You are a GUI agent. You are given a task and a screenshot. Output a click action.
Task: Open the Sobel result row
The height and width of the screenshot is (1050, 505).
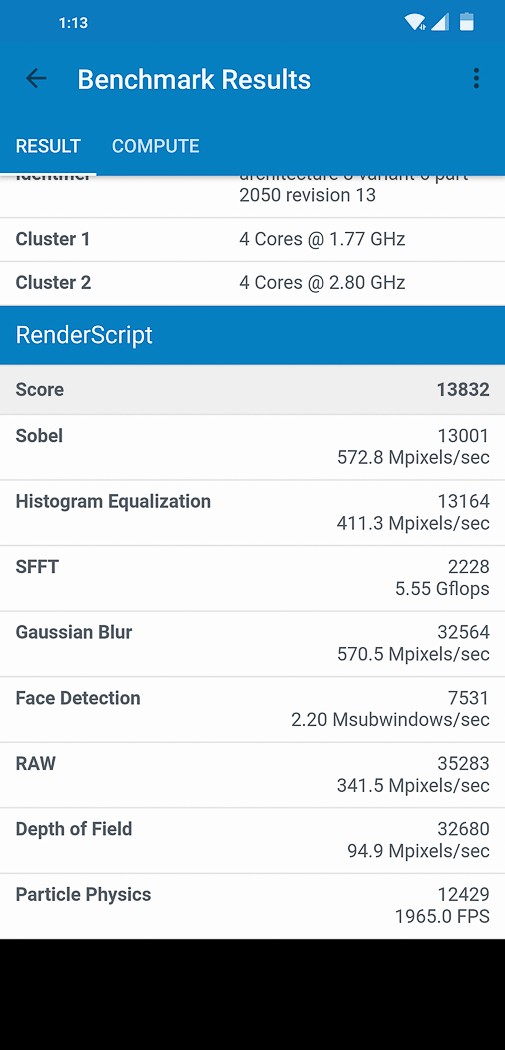[252, 447]
